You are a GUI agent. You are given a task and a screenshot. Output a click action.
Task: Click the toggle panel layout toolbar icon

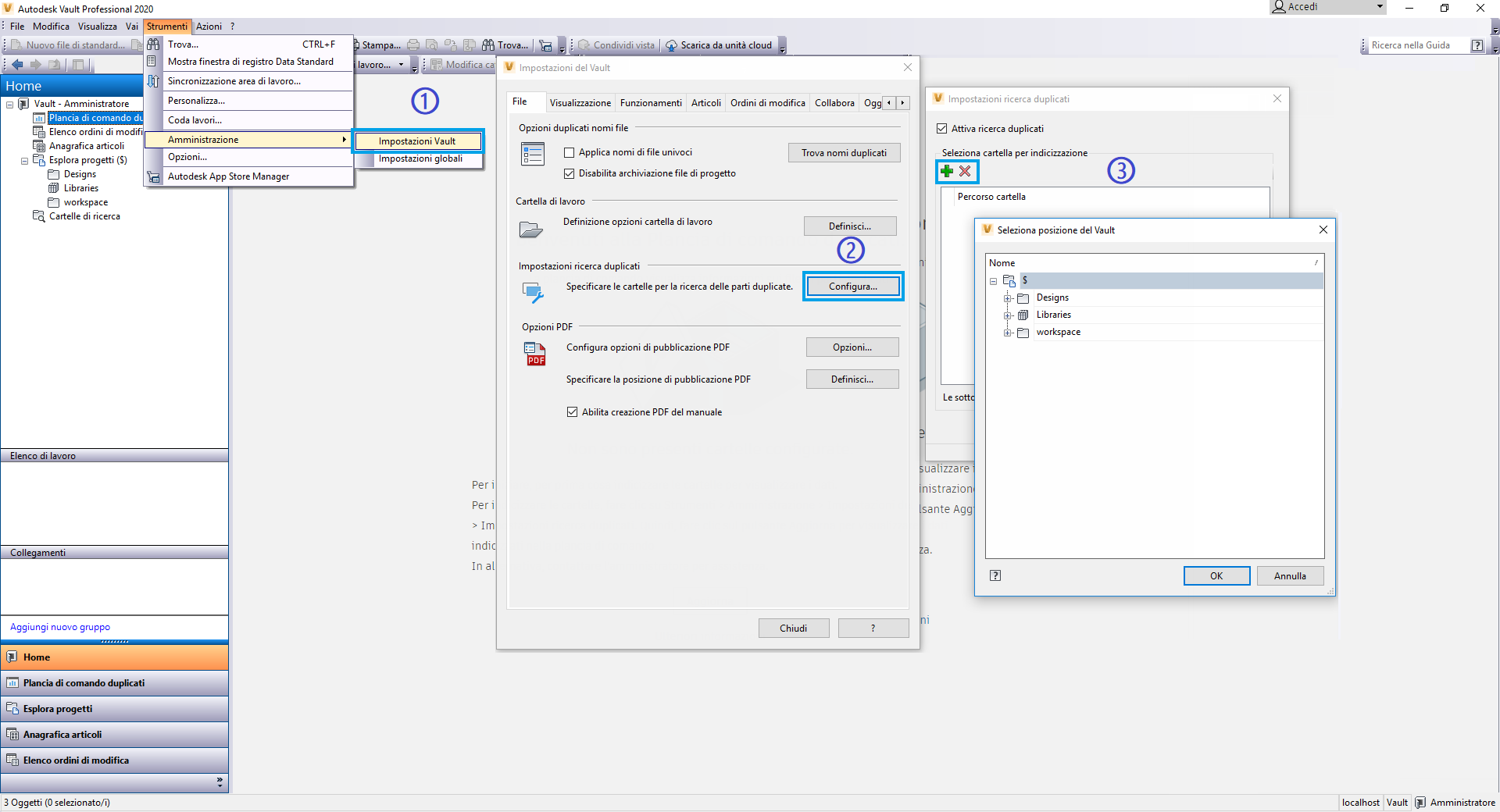[x=78, y=65]
